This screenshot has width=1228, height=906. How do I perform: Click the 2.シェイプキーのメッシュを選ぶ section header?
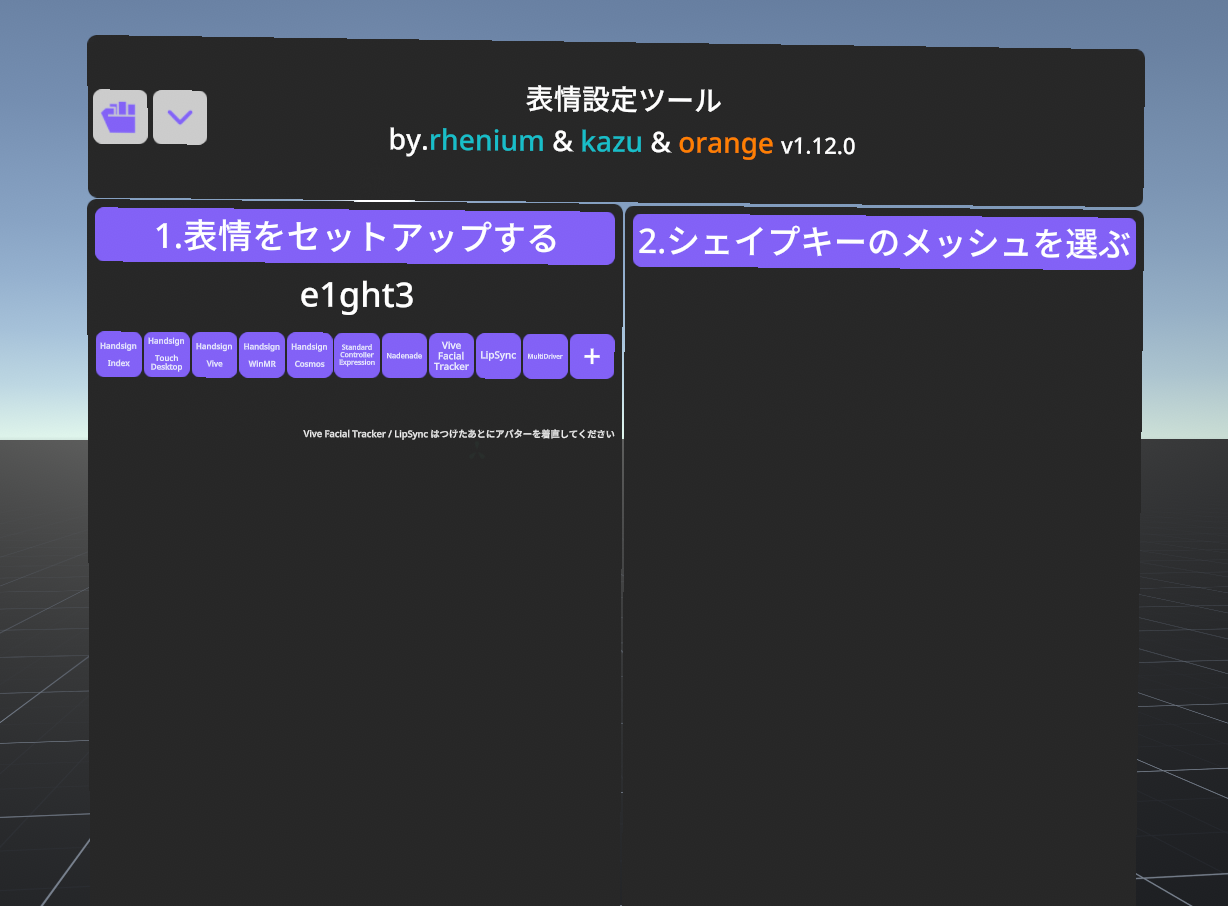pyautogui.click(x=884, y=243)
